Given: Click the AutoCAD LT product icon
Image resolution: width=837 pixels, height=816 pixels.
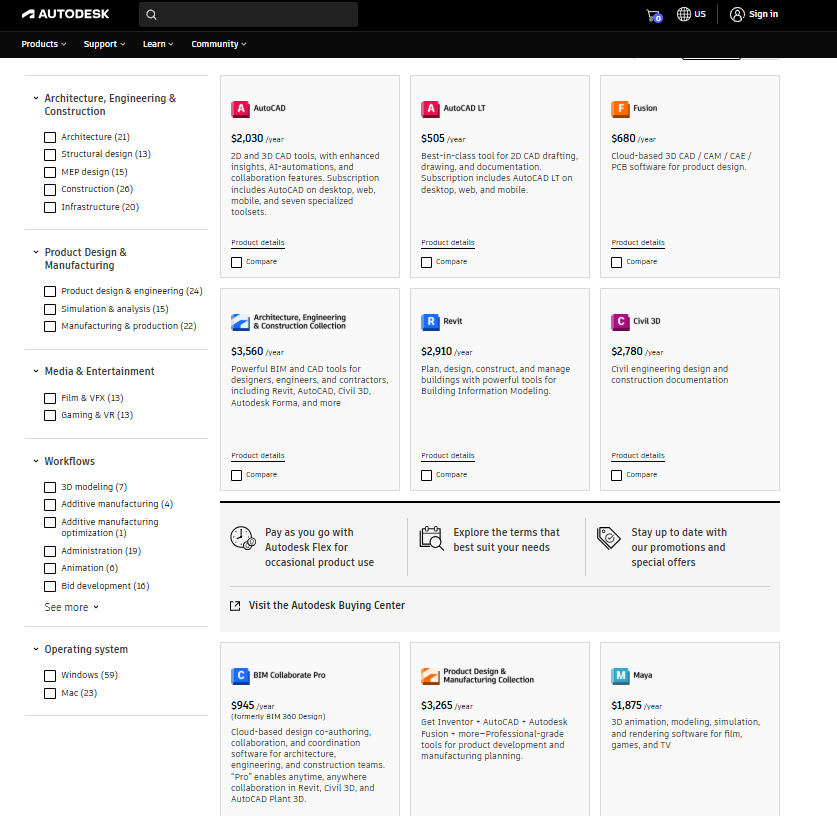Looking at the screenshot, I should 430,109.
